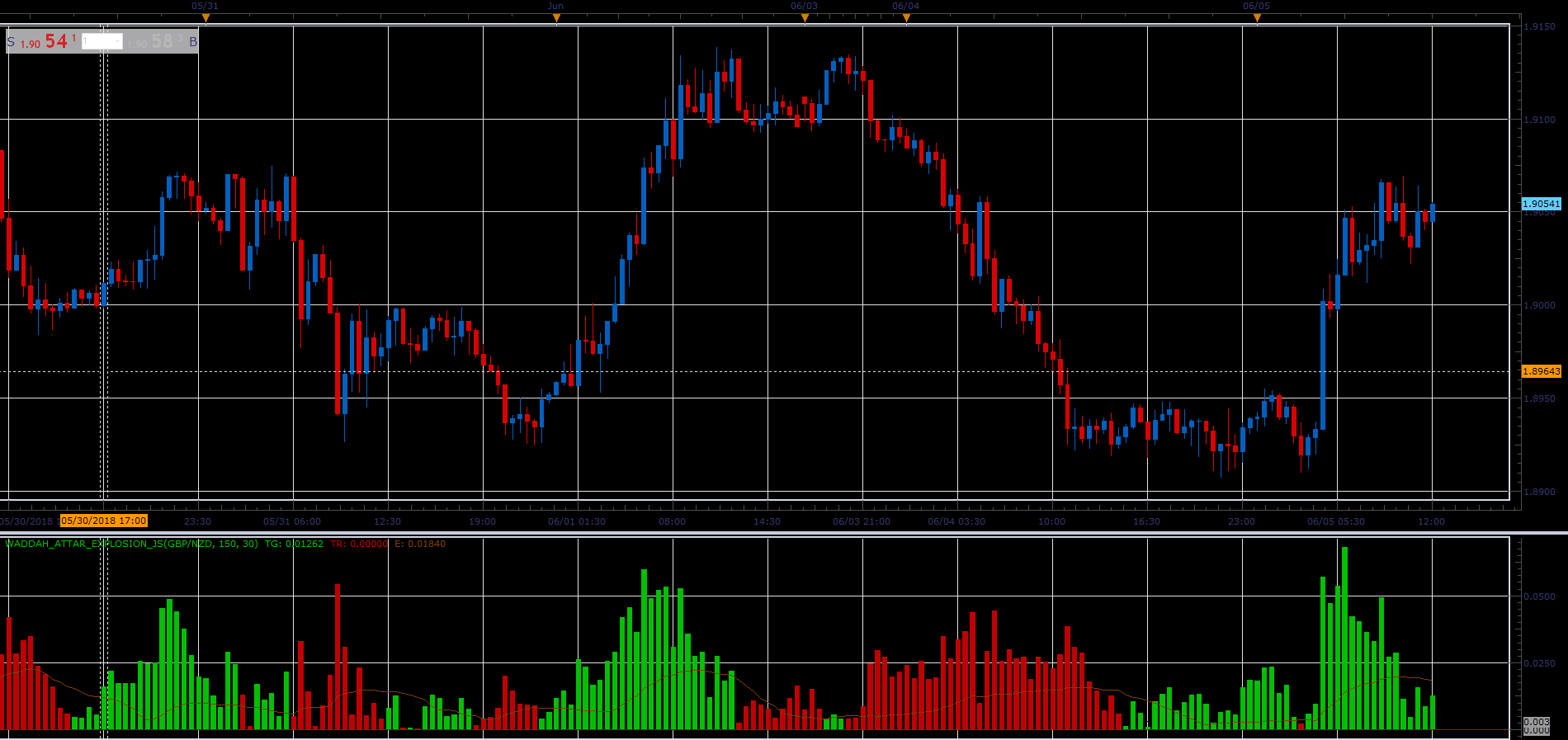
Task: Click the 06/05 05:30 time axis label
Action: (1336, 521)
